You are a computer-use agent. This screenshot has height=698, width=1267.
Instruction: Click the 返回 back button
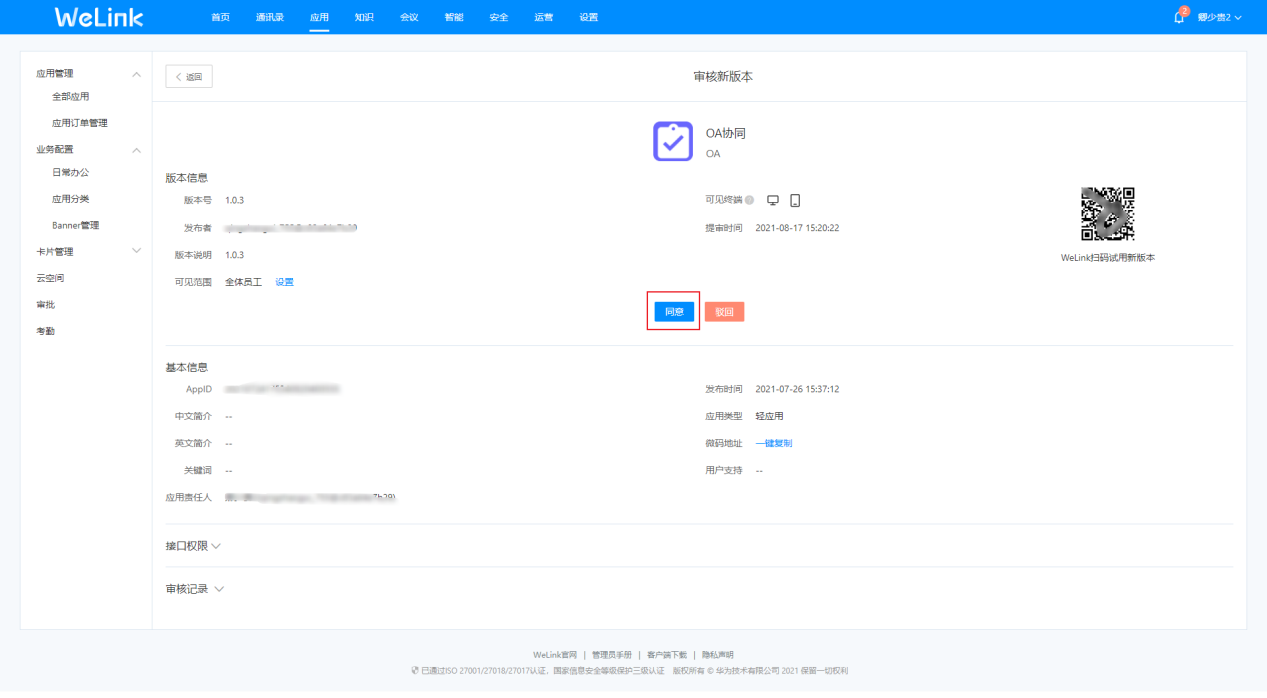[x=189, y=77]
